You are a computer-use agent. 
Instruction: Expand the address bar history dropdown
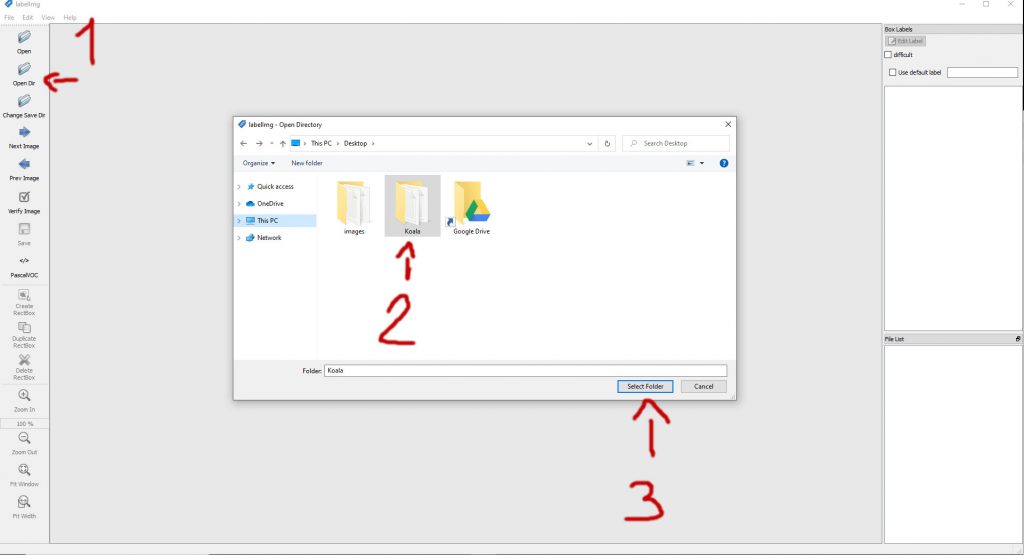pyautogui.click(x=589, y=144)
